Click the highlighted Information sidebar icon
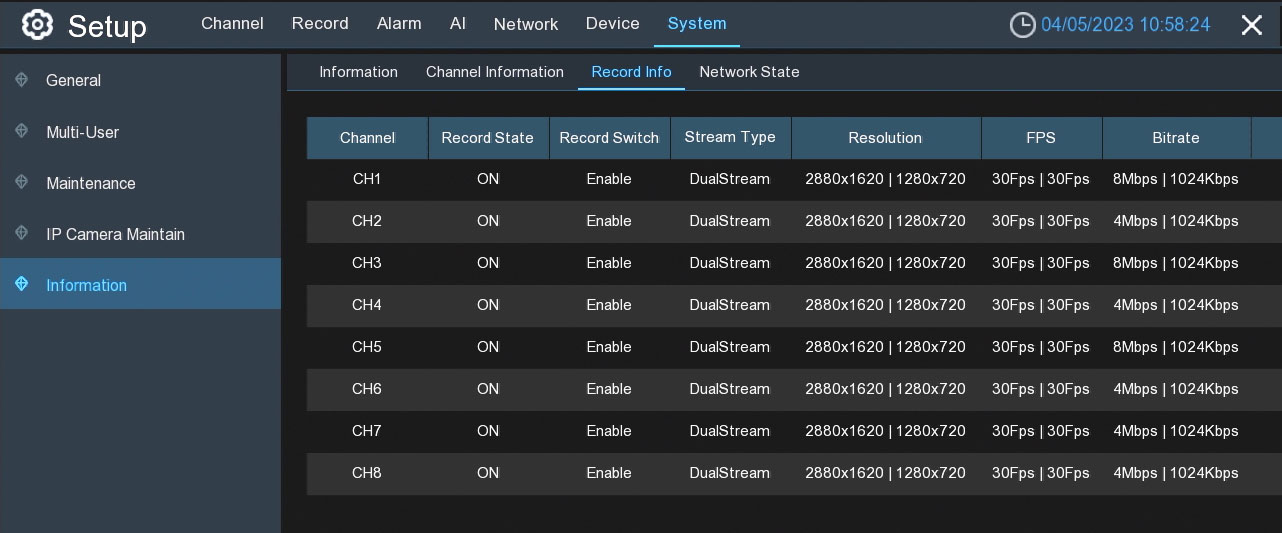 click(x=22, y=285)
